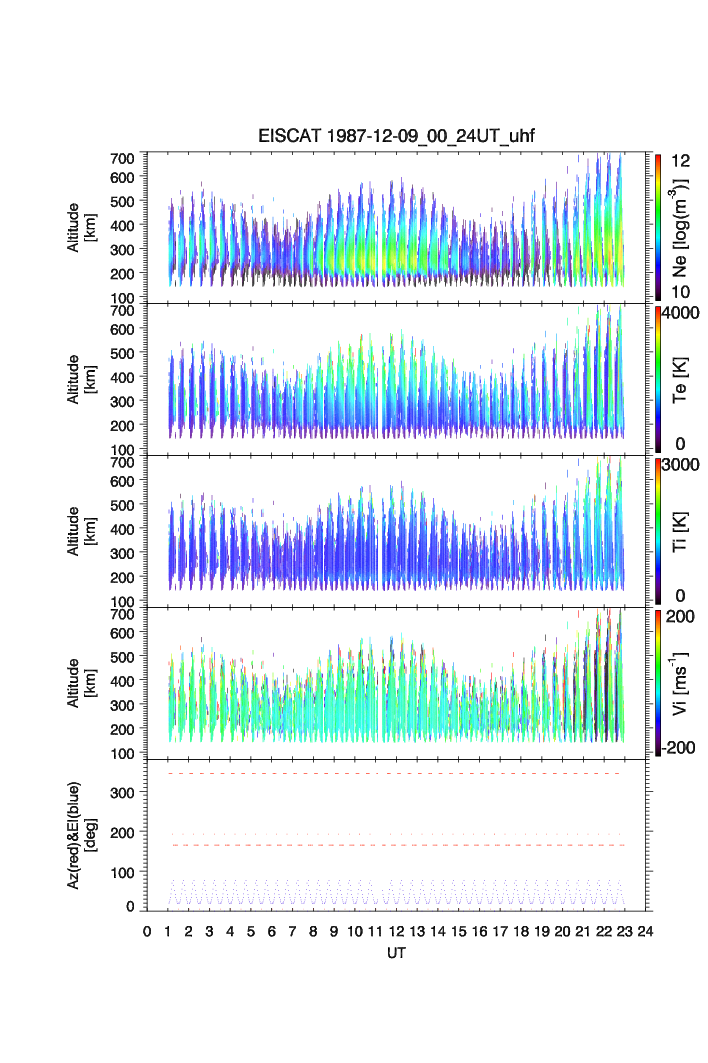Click the '200' maximum of the Vi color bar
Screen dimensions: 708x1063
point(680,617)
